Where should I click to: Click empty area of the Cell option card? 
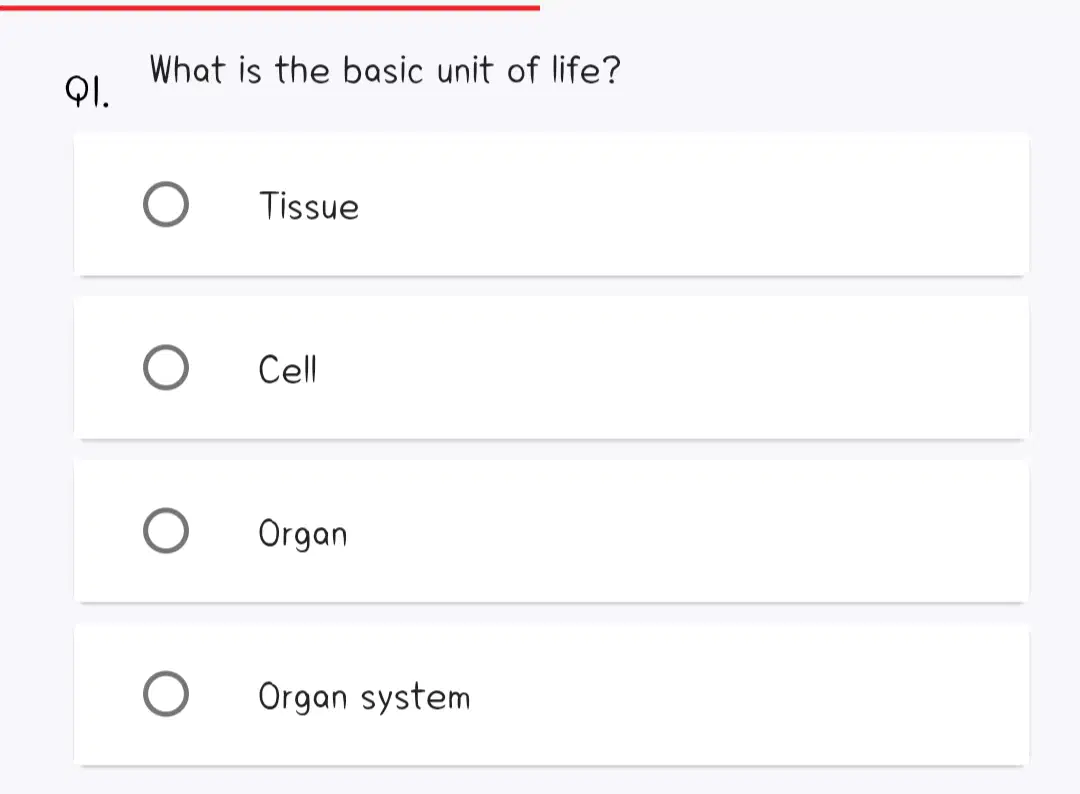pos(689,368)
